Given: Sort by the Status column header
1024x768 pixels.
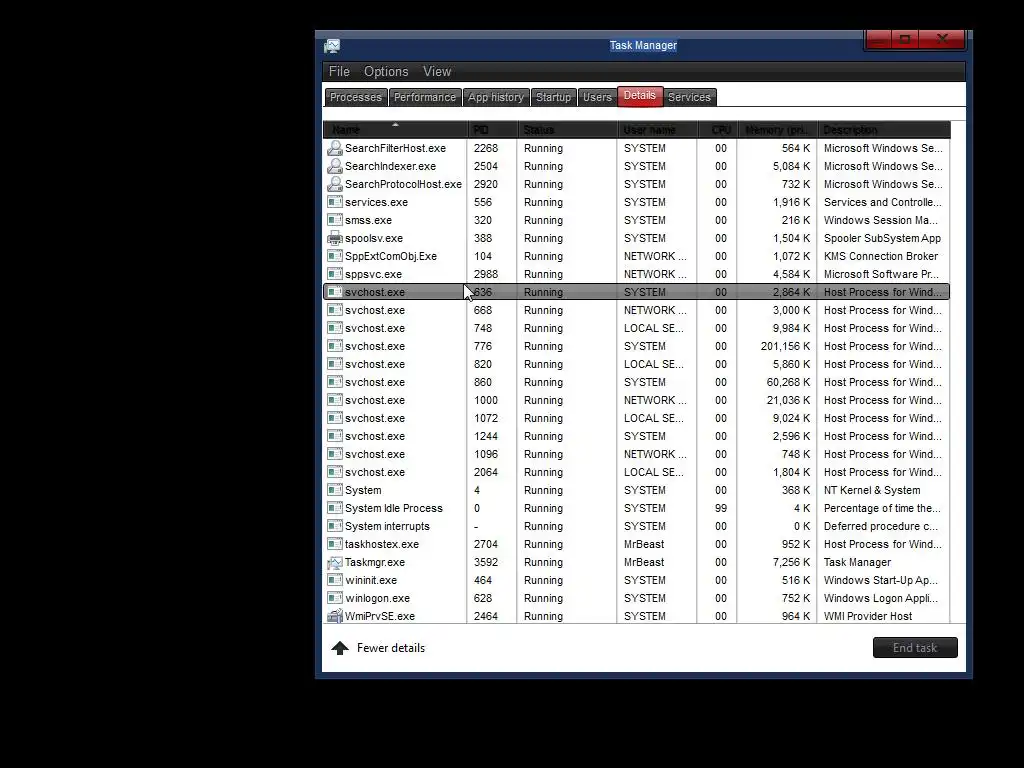Looking at the screenshot, I should (567, 129).
